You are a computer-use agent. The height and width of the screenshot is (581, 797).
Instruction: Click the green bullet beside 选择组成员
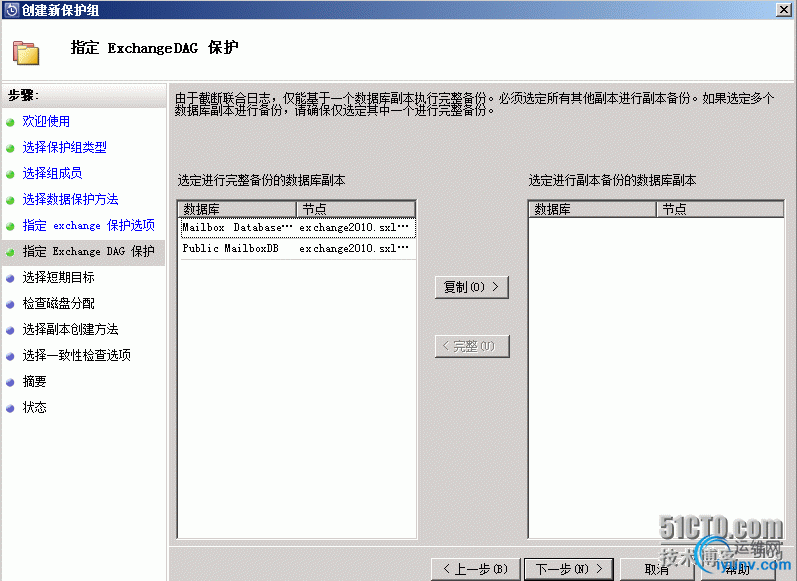10,174
